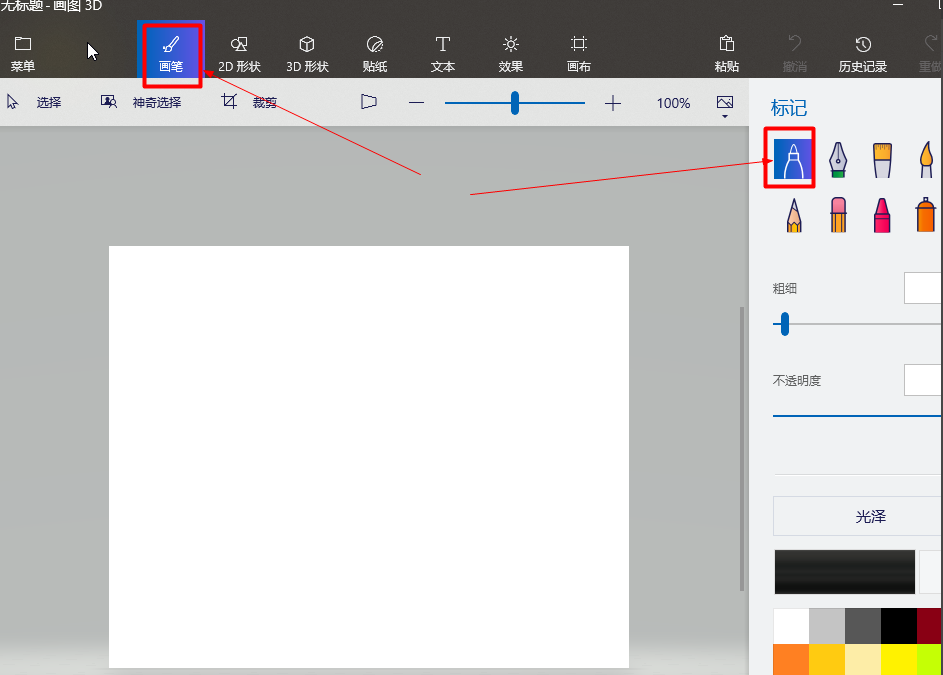The width and height of the screenshot is (943, 675).
Task: Click the current black color preview
Action: point(844,572)
